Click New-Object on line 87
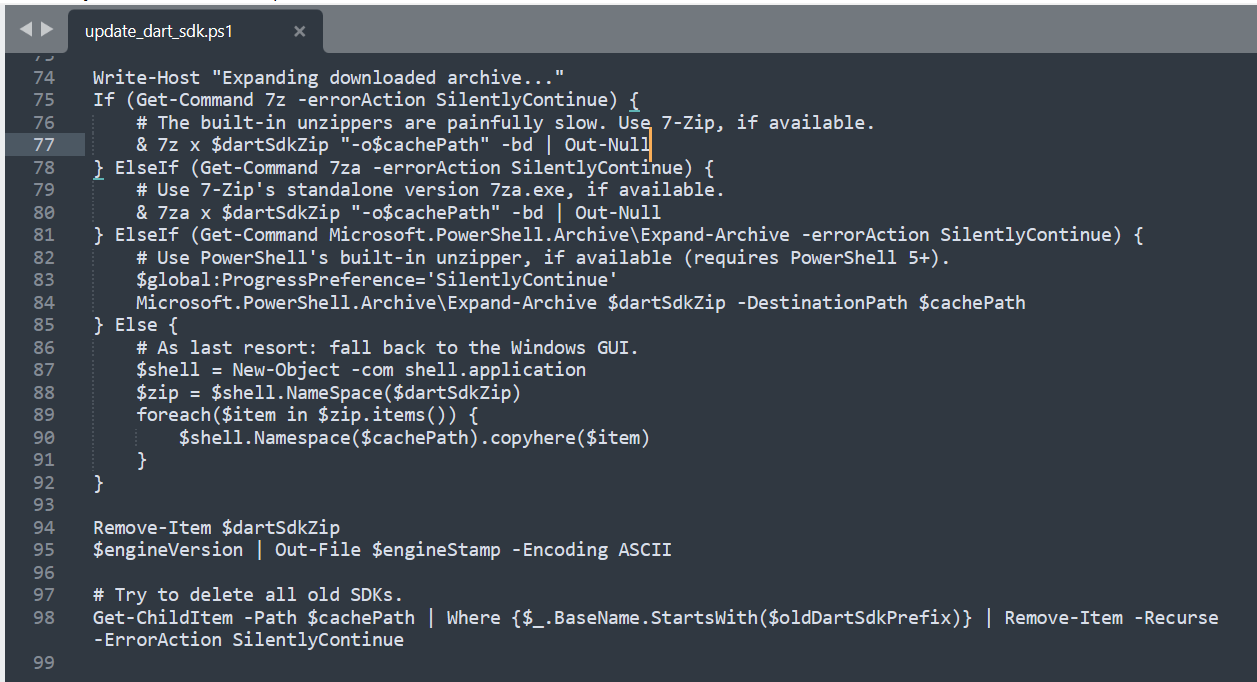This screenshot has height=682, width=1257. point(285,369)
